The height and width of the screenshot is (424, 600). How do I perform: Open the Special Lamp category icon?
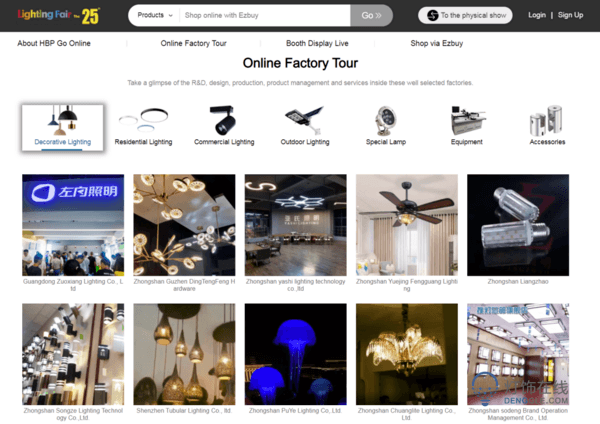(385, 121)
